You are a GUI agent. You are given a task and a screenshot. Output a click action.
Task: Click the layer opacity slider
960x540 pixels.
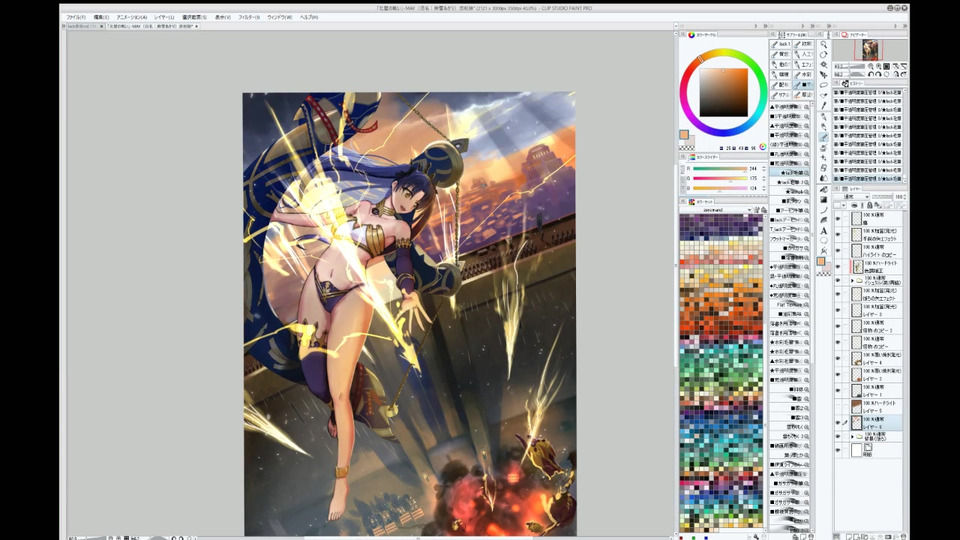point(882,197)
